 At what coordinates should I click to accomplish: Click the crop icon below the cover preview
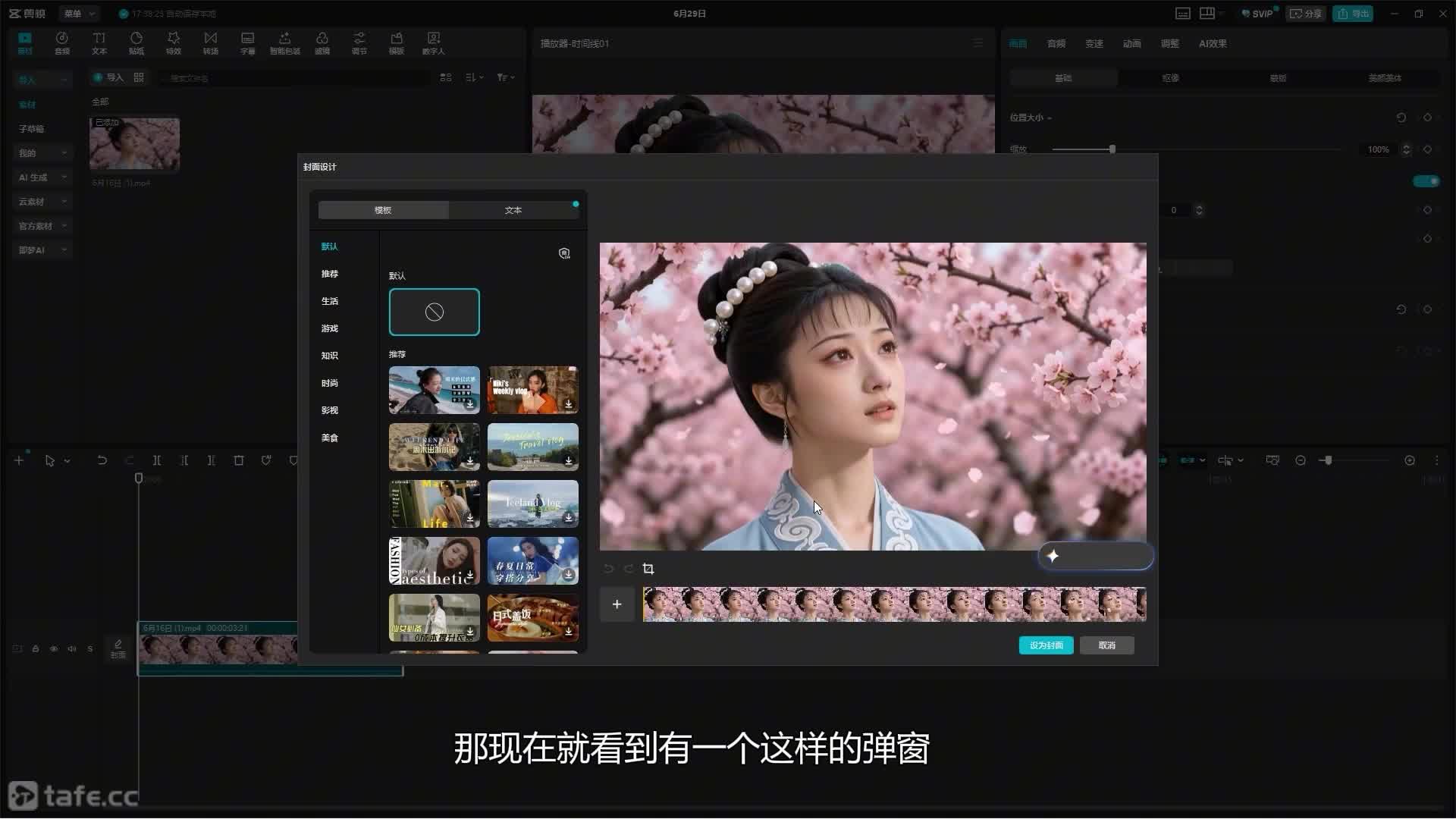pyautogui.click(x=648, y=569)
